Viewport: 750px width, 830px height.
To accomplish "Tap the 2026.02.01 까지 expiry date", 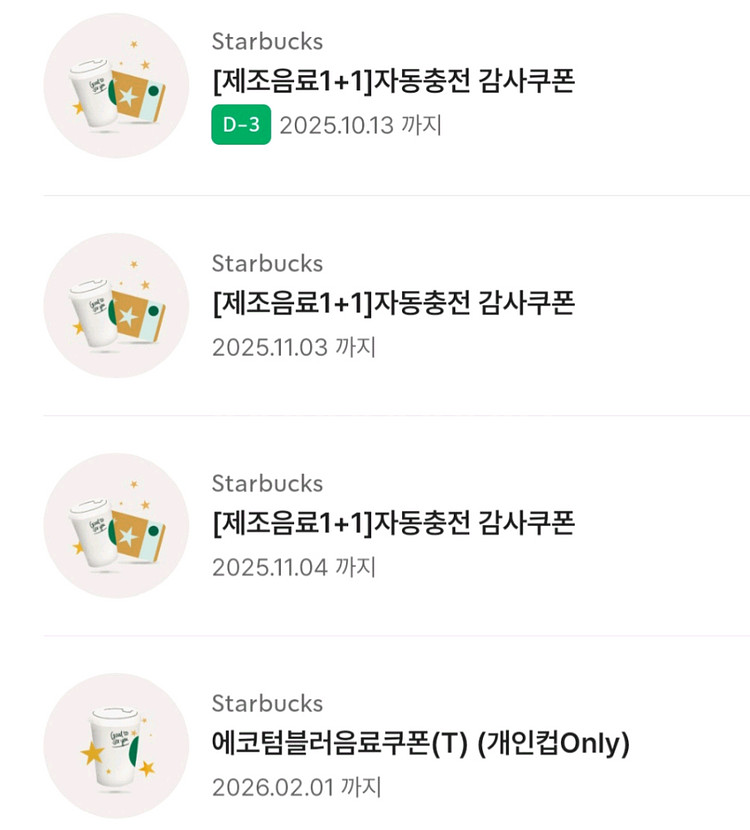I will pyautogui.click(x=296, y=787).
